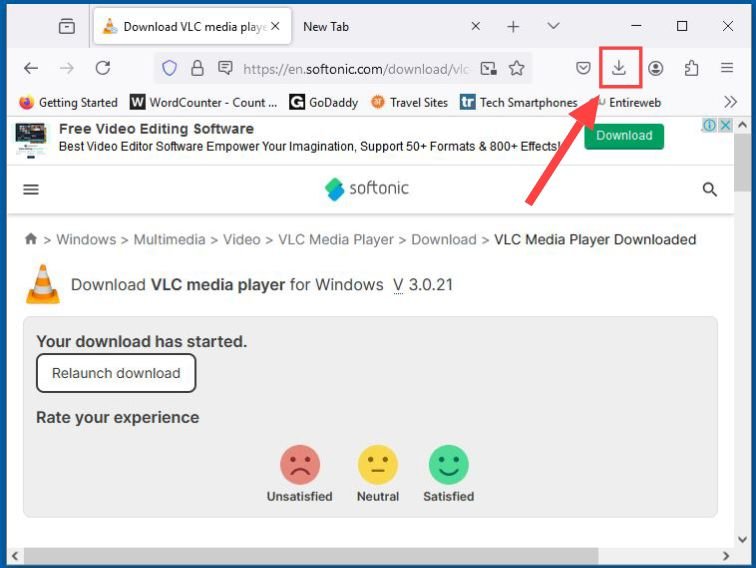This screenshot has height=568, width=756.
Task: Click the VLC cone icon
Action: click(43, 284)
